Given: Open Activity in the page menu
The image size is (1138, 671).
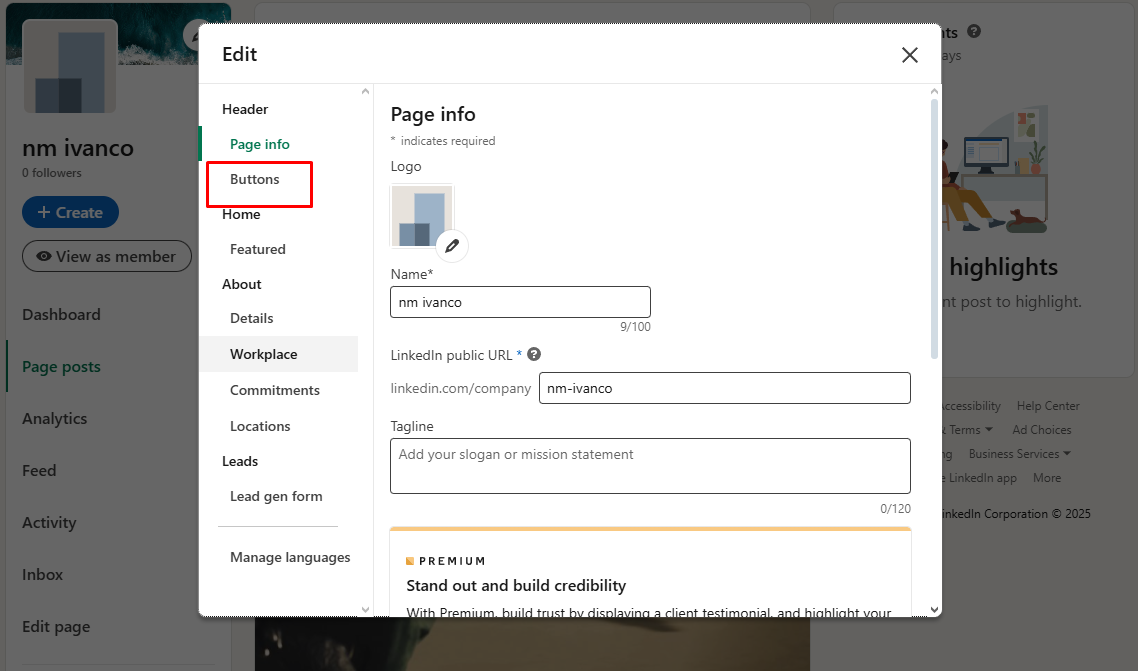Looking at the screenshot, I should pos(49,523).
